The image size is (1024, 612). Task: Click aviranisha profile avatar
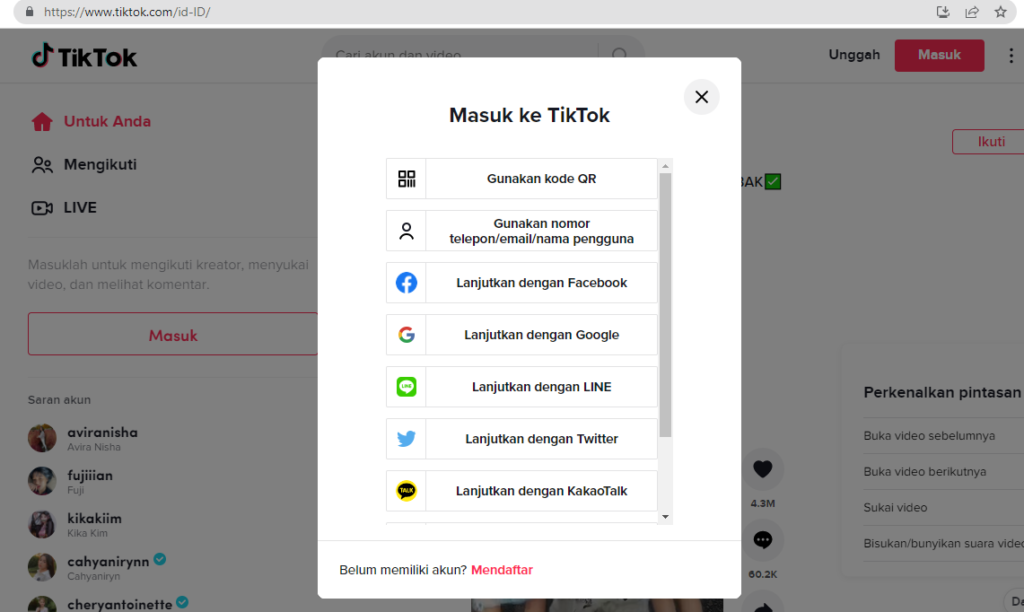pos(42,438)
